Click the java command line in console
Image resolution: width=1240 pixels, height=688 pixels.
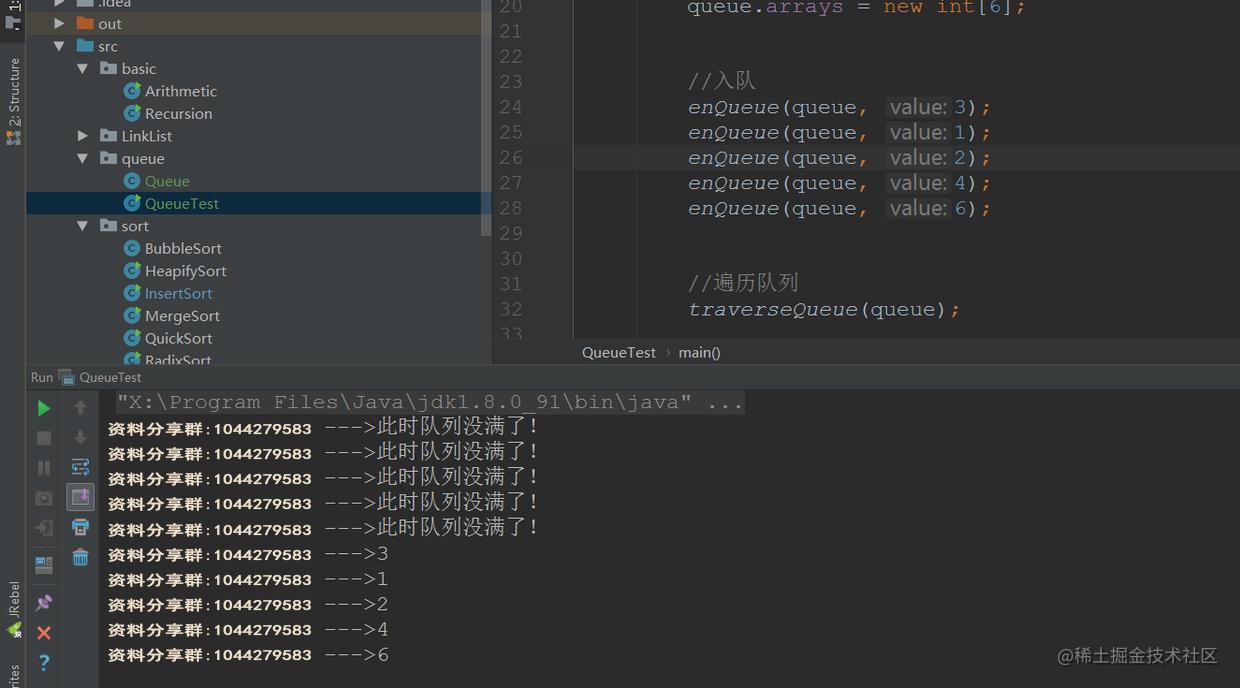click(430, 402)
